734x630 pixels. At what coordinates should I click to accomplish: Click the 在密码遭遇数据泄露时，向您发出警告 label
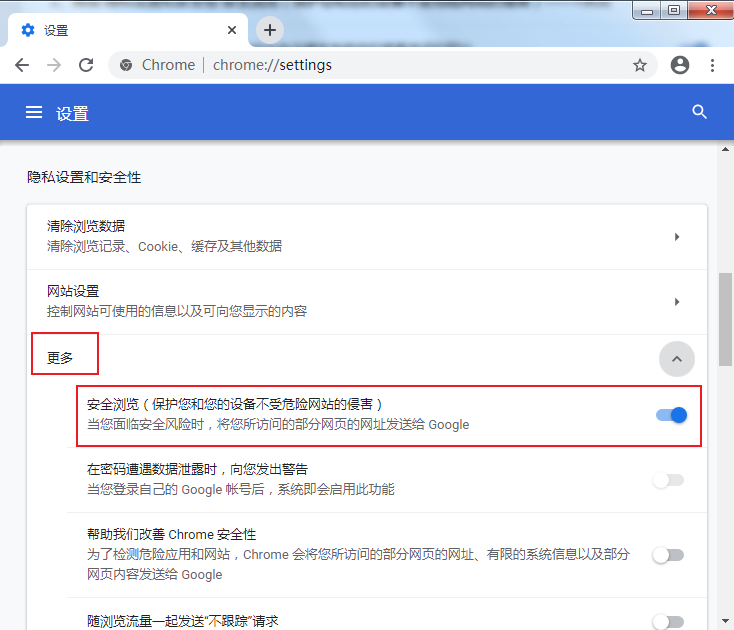197,469
